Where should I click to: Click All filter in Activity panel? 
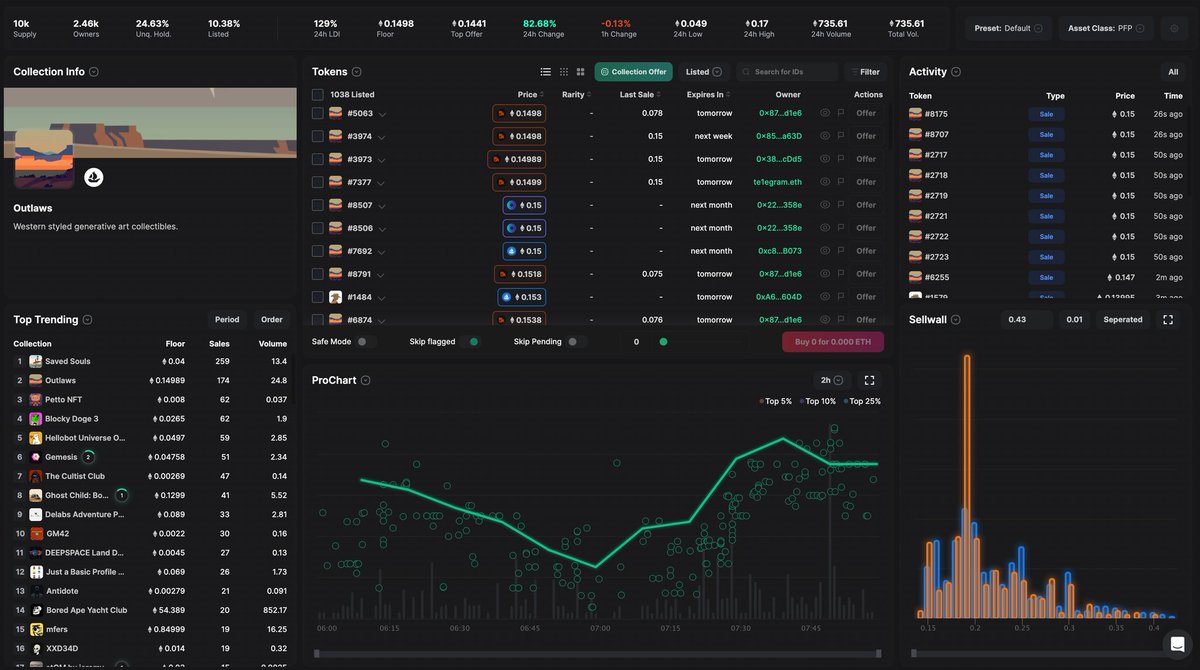[x=1173, y=72]
